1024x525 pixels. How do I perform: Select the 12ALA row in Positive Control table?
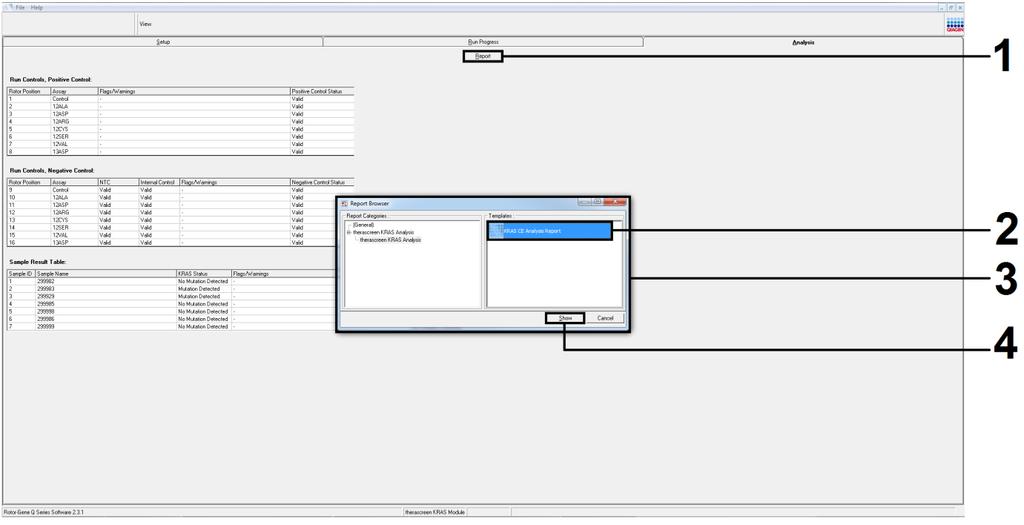[180, 106]
